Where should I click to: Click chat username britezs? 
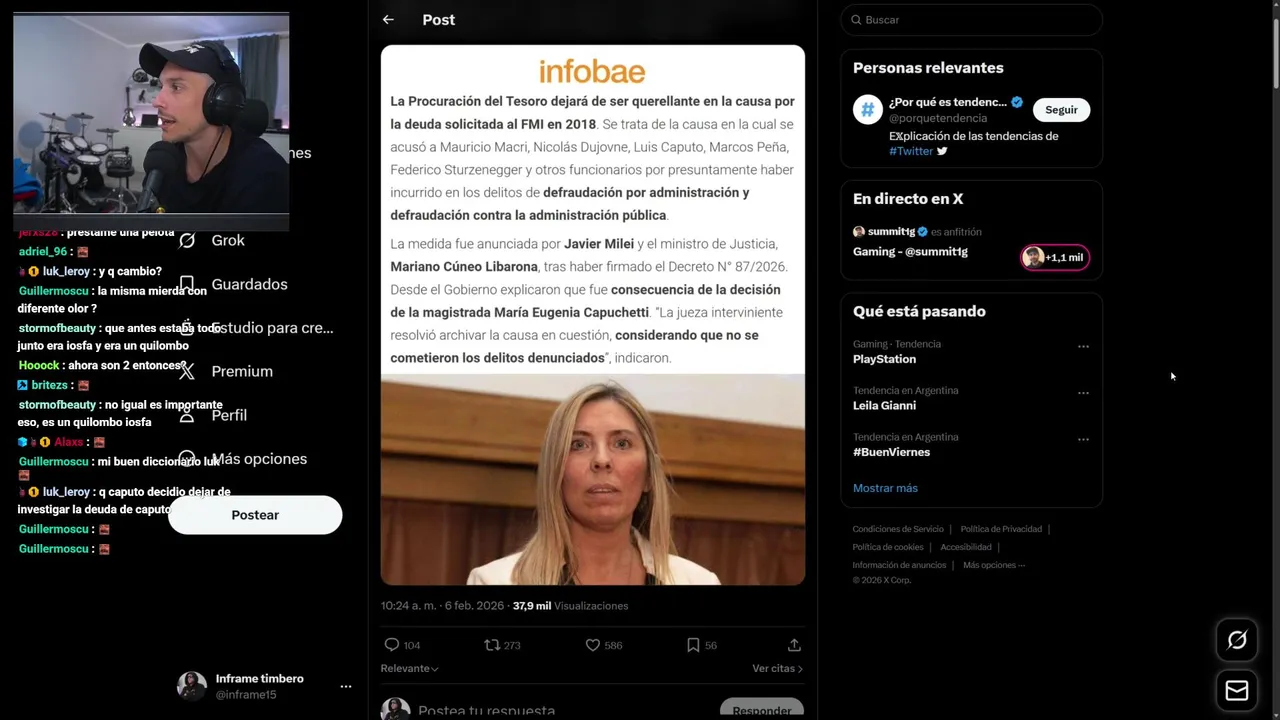(x=49, y=385)
